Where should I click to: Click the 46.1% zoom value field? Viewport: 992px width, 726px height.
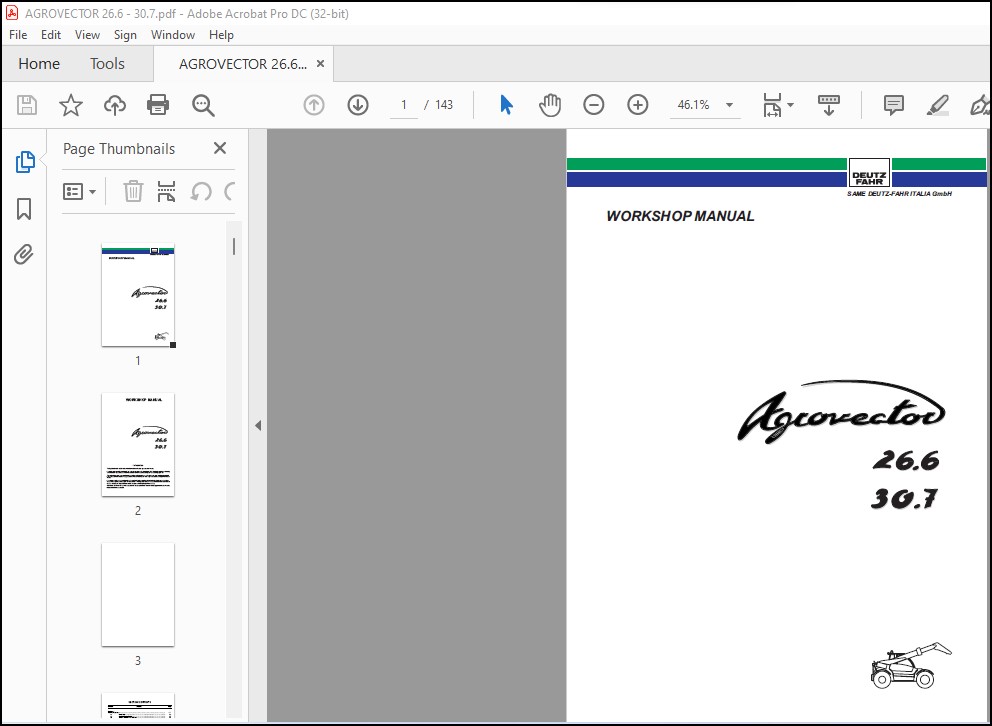tap(693, 105)
